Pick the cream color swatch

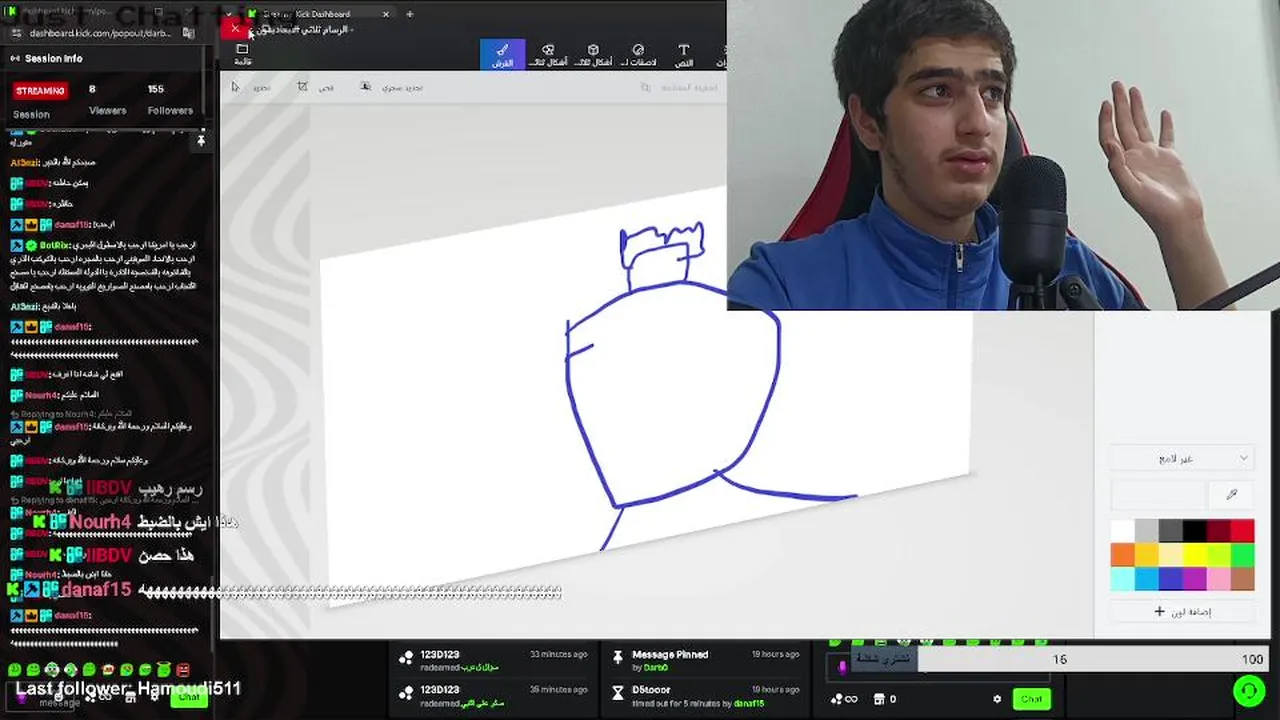tap(1170, 554)
